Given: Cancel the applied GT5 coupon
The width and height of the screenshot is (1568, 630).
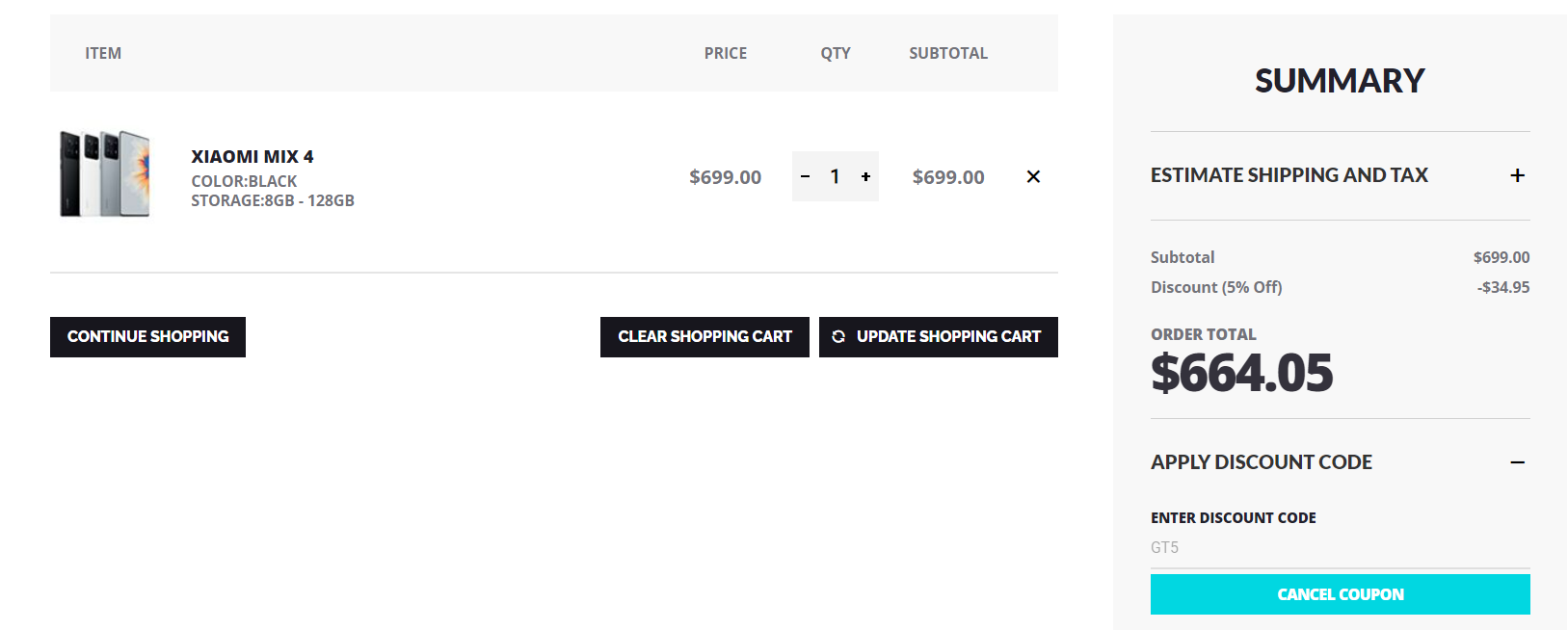Looking at the screenshot, I should pos(1340,594).
